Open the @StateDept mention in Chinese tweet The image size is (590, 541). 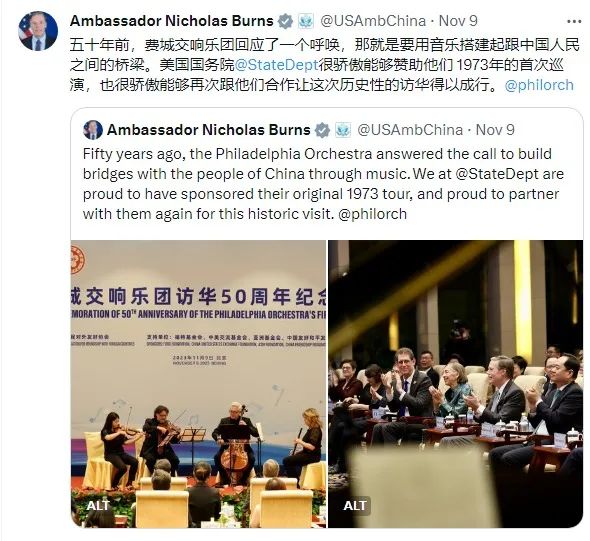(277, 65)
